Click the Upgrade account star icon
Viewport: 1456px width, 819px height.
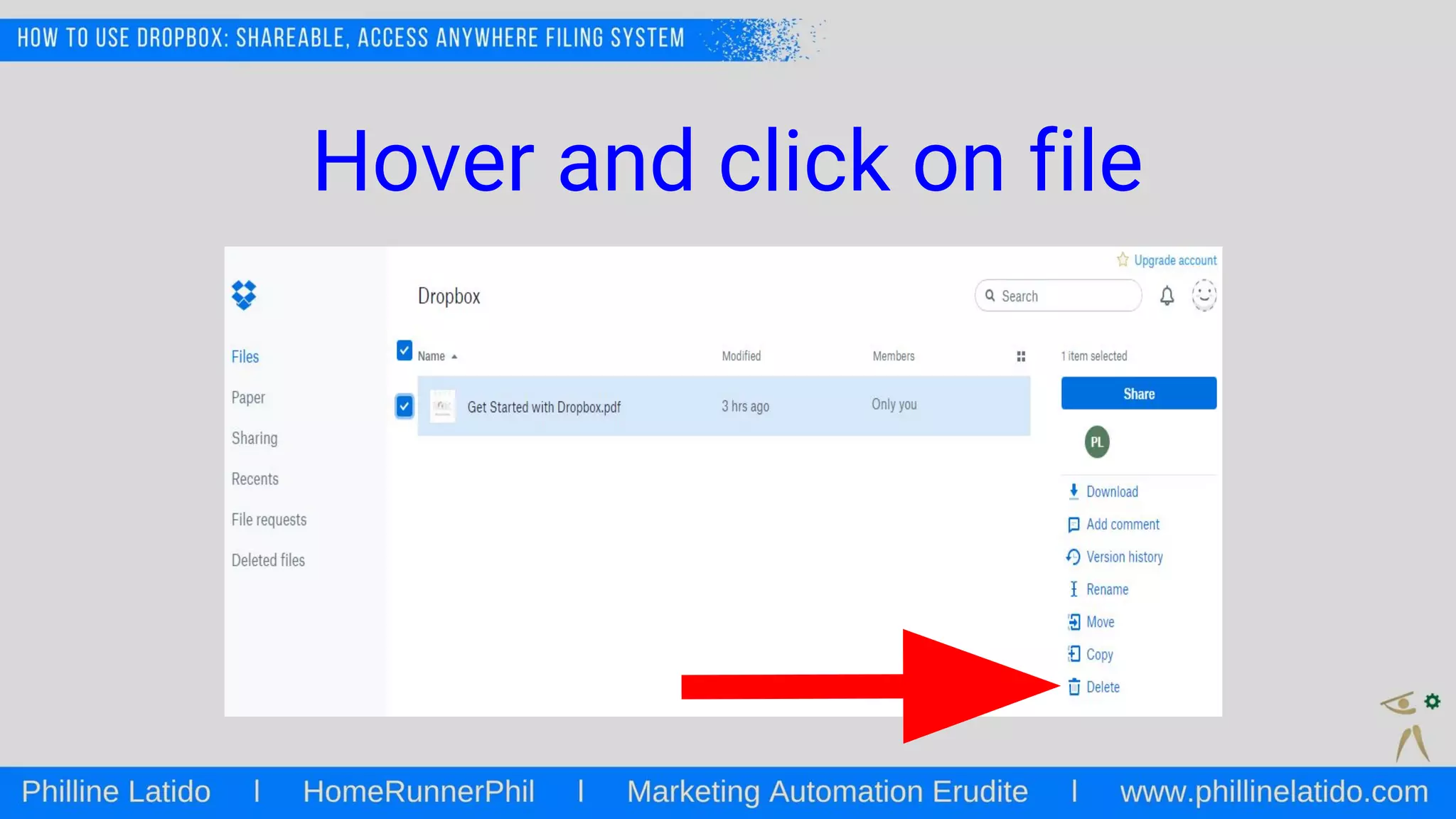tap(1123, 259)
